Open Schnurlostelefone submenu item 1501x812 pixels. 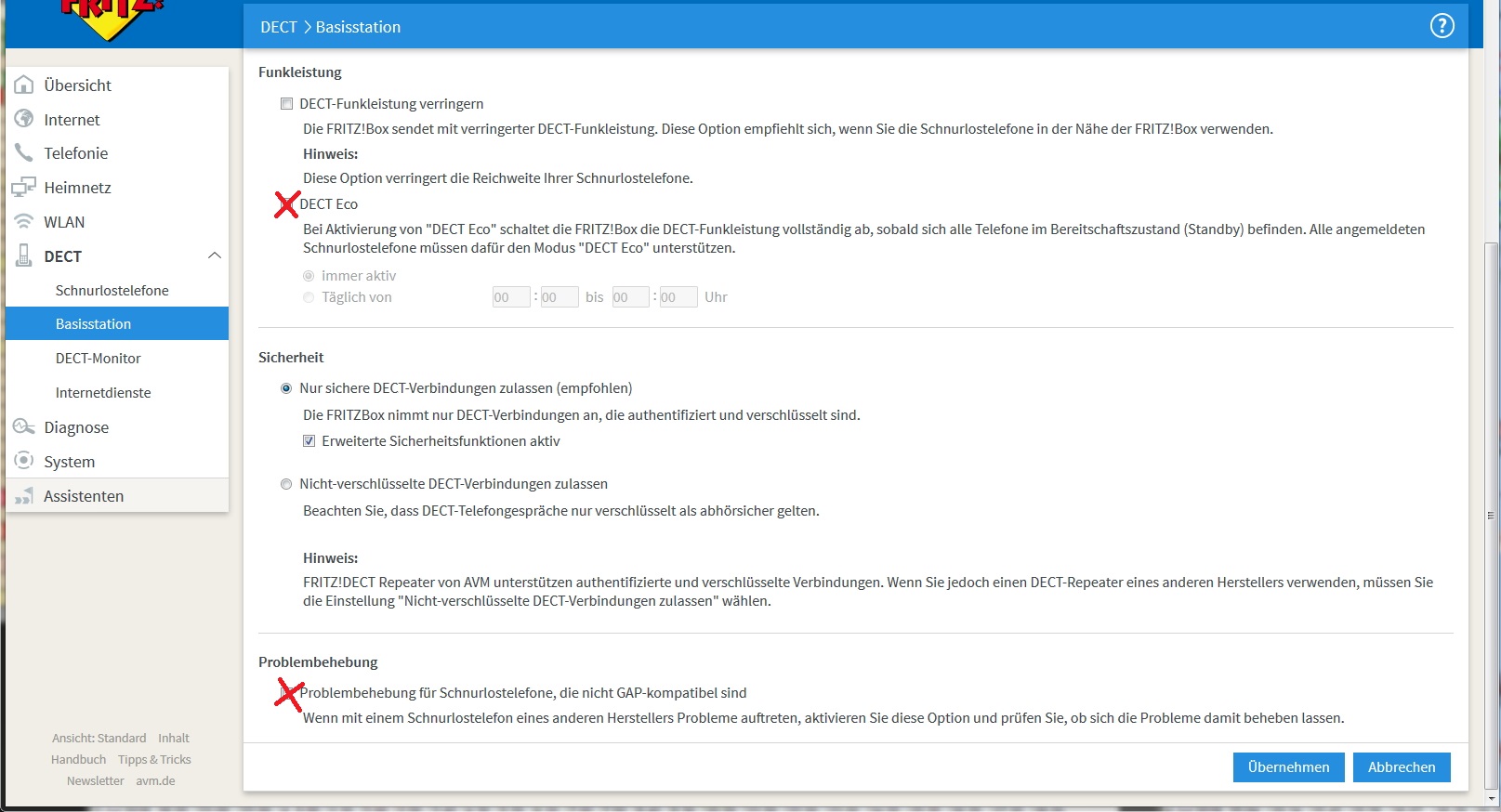pyautogui.click(x=112, y=290)
